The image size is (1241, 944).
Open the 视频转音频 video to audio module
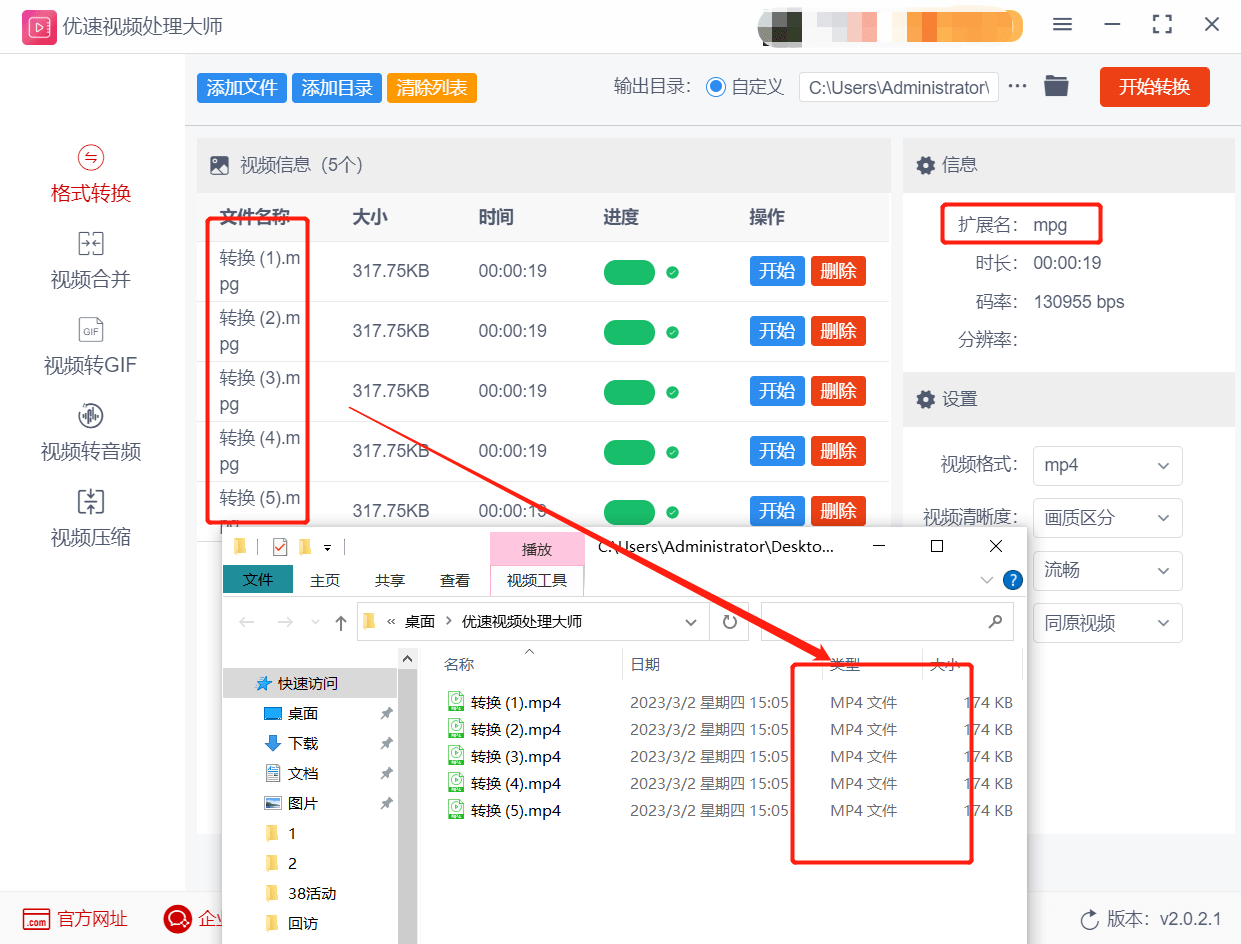click(x=91, y=433)
